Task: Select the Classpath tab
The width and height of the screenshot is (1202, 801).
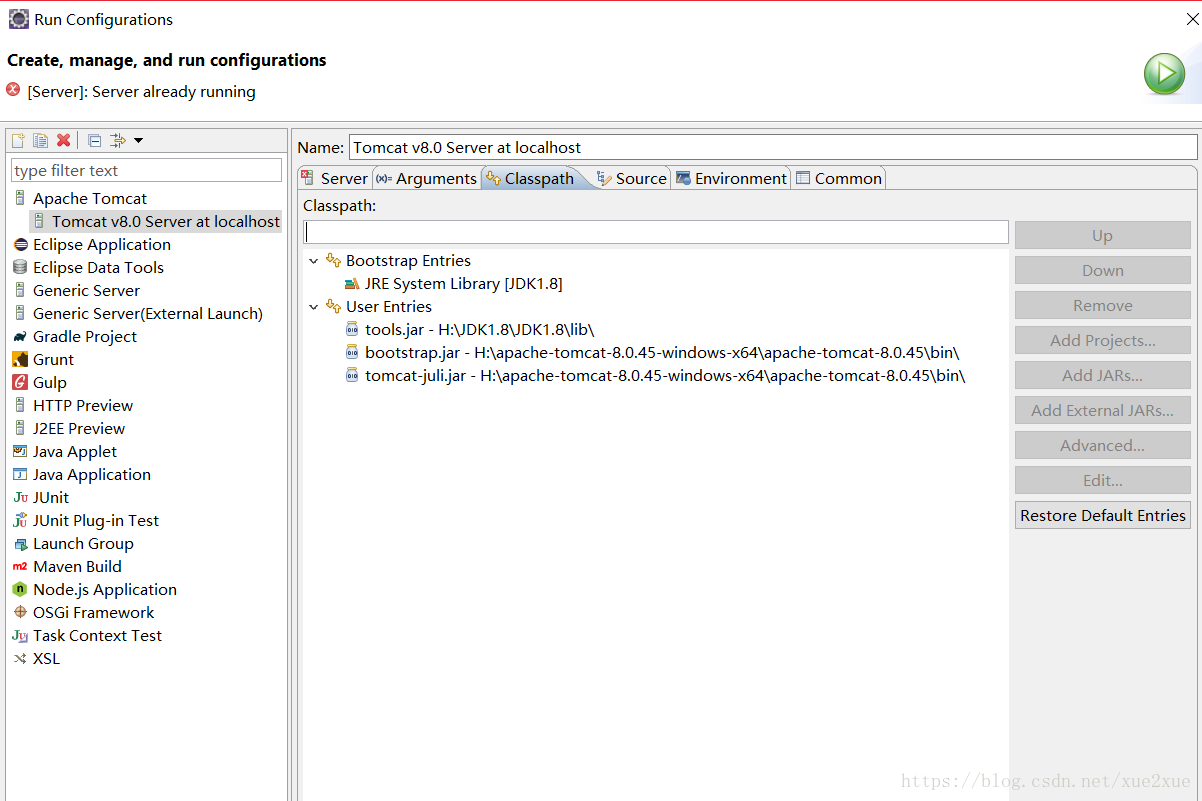Action: coord(531,178)
